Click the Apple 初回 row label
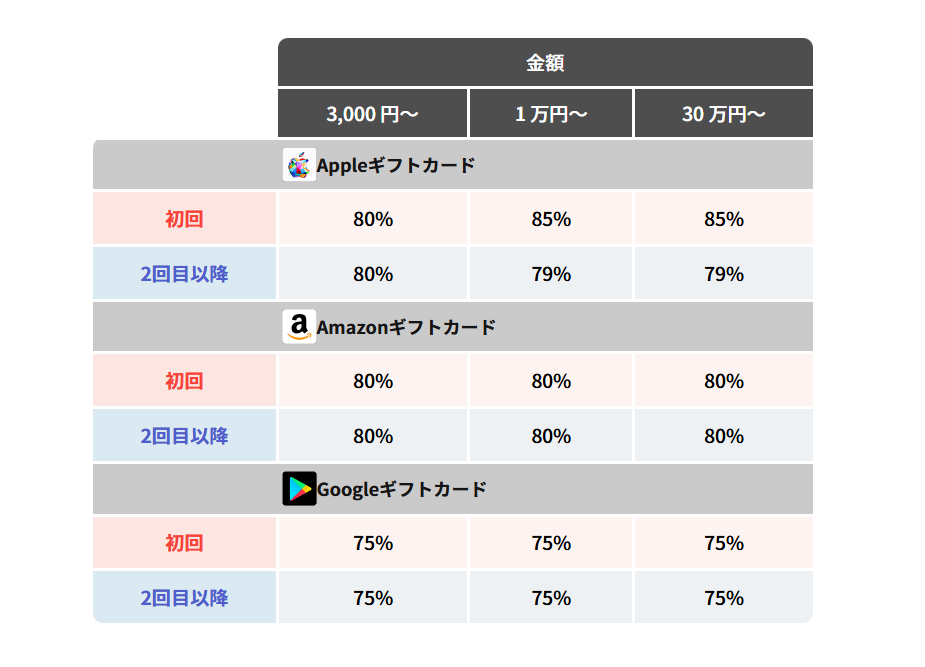 pos(184,218)
